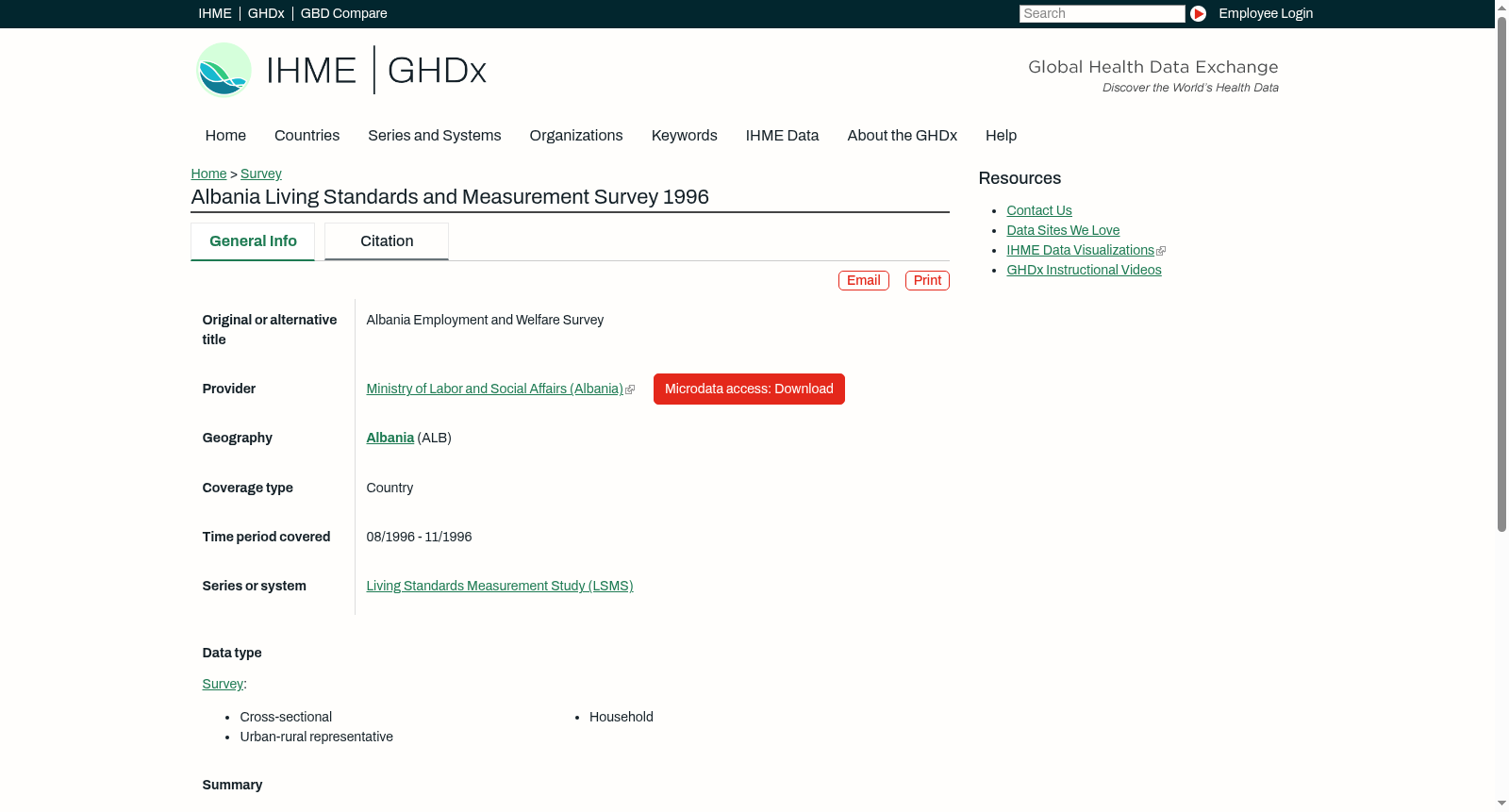
Task: Select the General Info tab
Action: (253, 241)
